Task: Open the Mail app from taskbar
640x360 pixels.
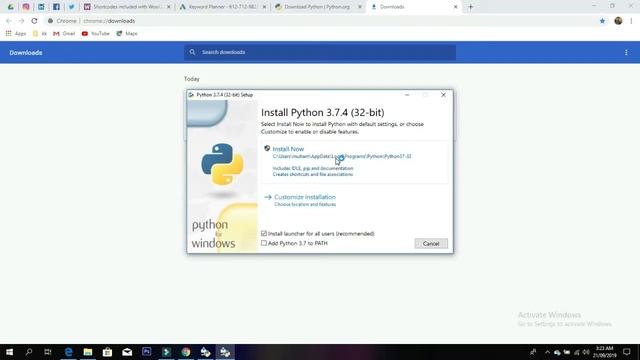Action: pyautogui.click(x=127, y=352)
